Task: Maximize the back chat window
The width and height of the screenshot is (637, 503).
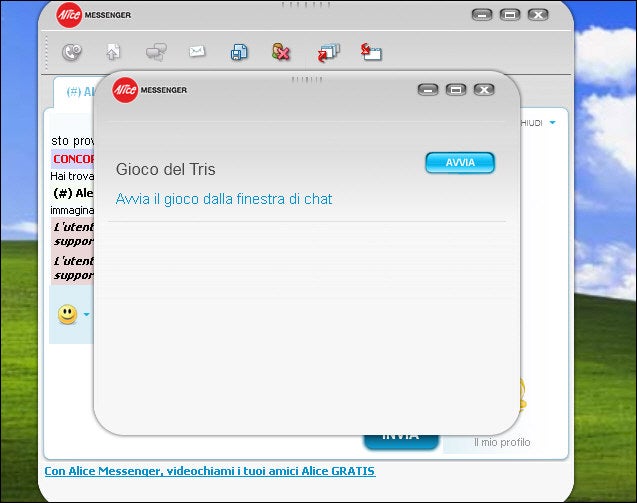Action: tap(510, 15)
